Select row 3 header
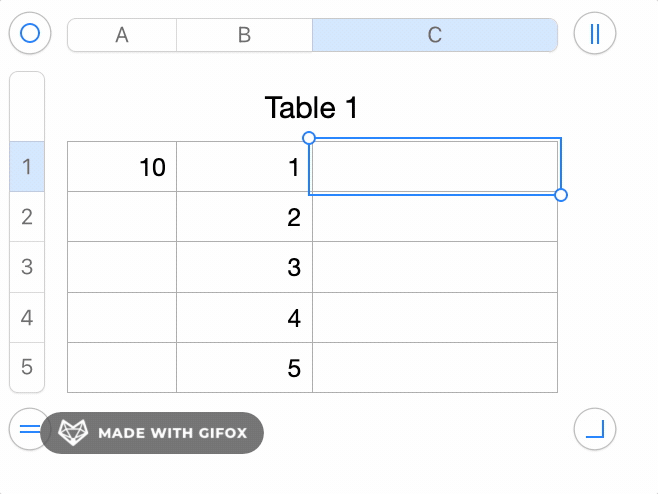658x494 pixels. point(27,267)
